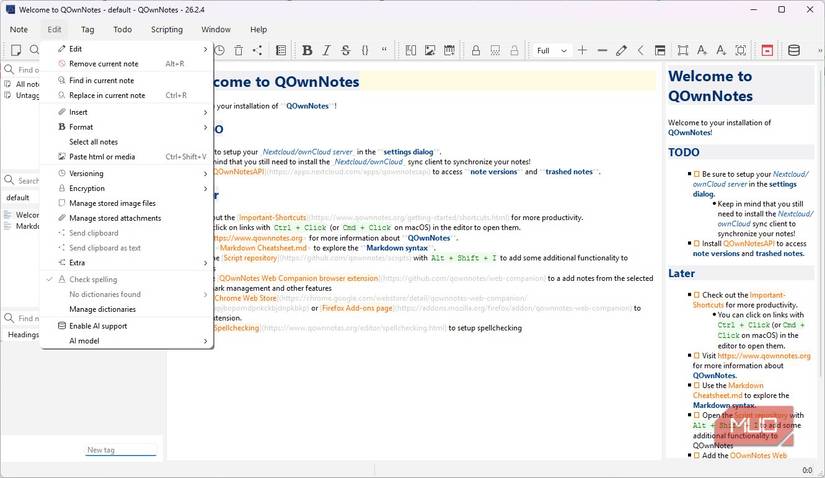Click the magnifier search icon in toolbar

35,50
